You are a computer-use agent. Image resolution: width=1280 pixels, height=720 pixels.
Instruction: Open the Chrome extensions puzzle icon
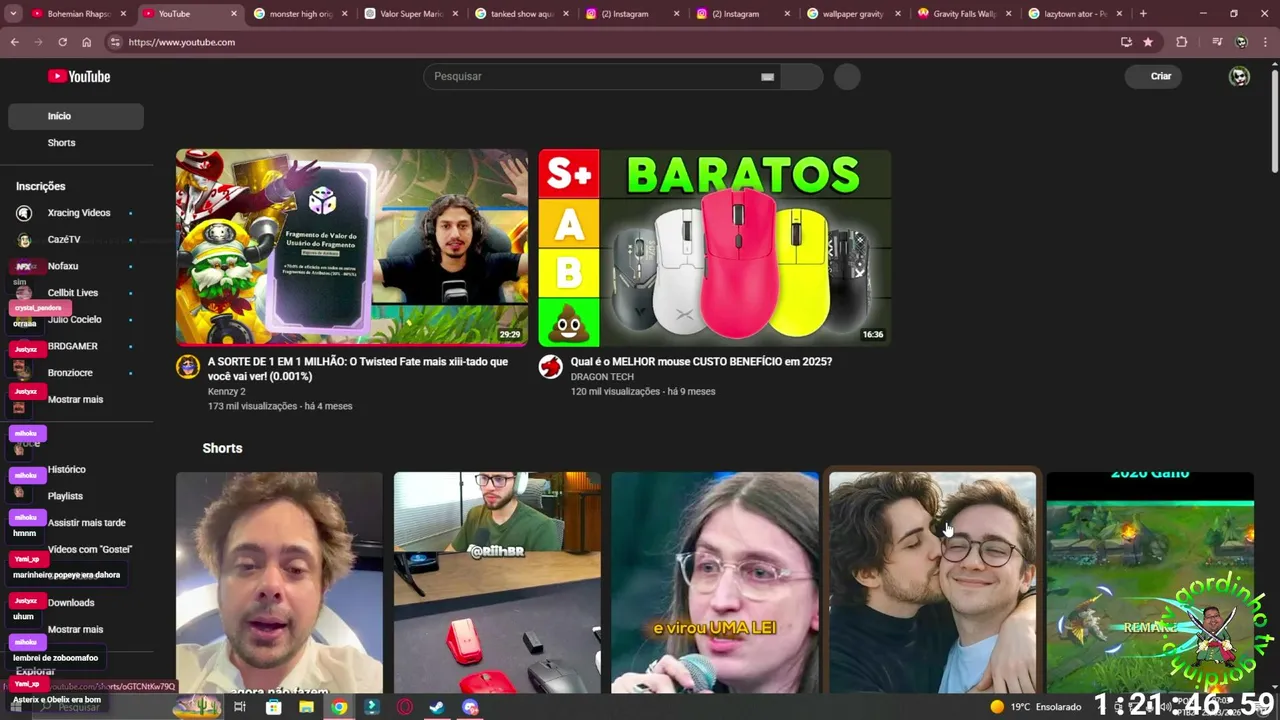[1181, 42]
